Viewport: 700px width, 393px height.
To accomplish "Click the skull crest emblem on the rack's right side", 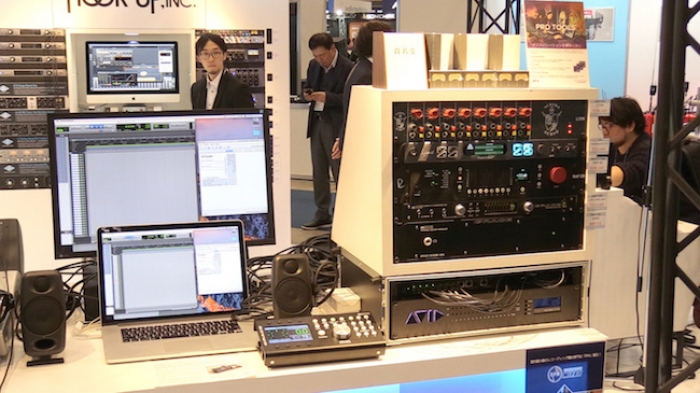I will point(551,119).
